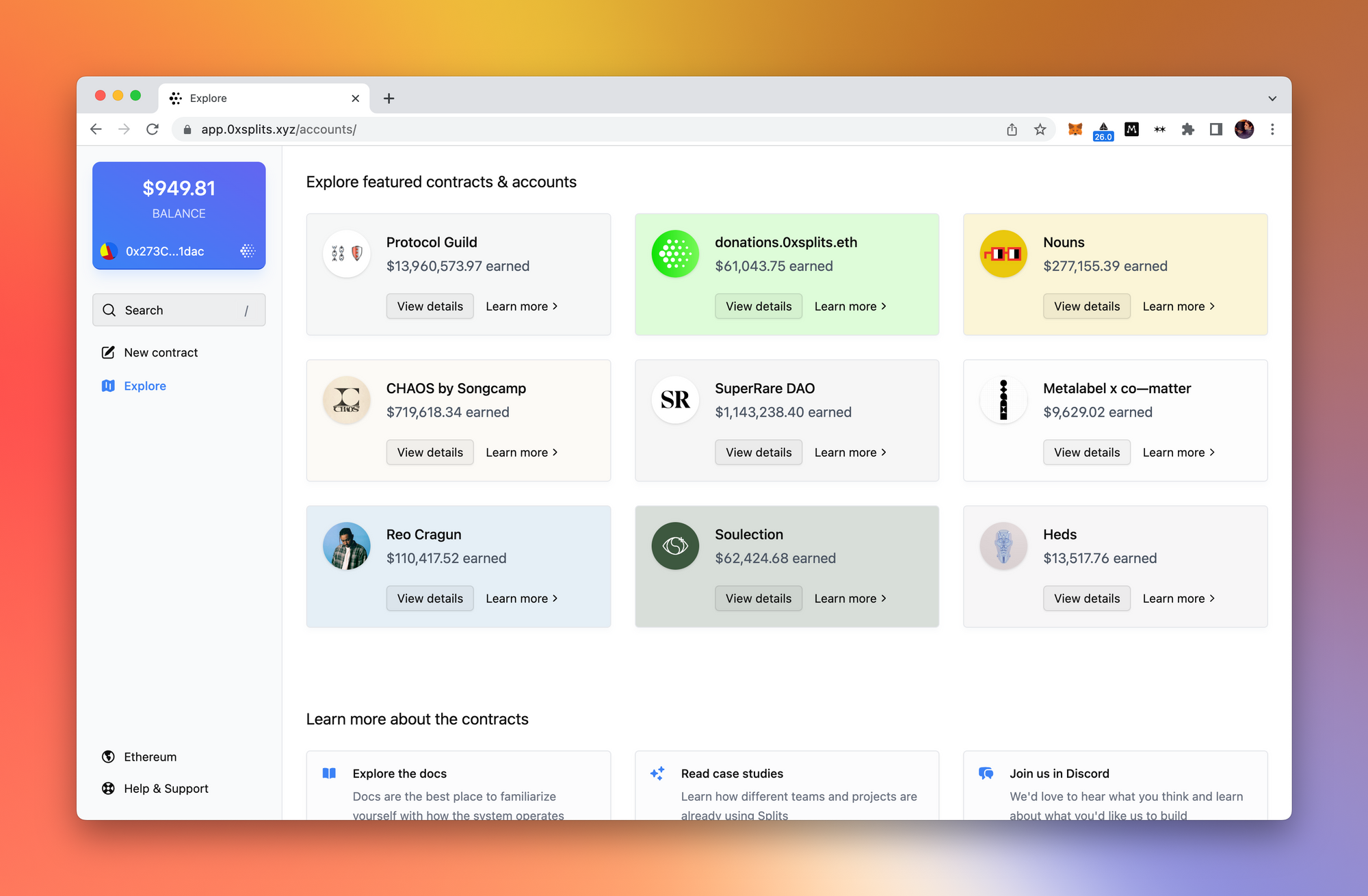This screenshot has height=896, width=1368.
Task: Open the Chrome extensions puzzle icon
Action: [1187, 129]
